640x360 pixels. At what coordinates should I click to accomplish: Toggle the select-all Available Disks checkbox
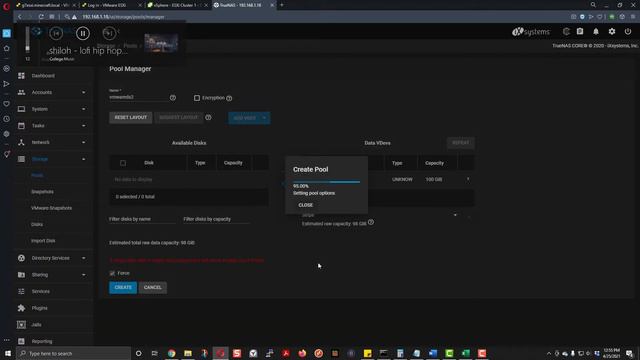pos(123,163)
